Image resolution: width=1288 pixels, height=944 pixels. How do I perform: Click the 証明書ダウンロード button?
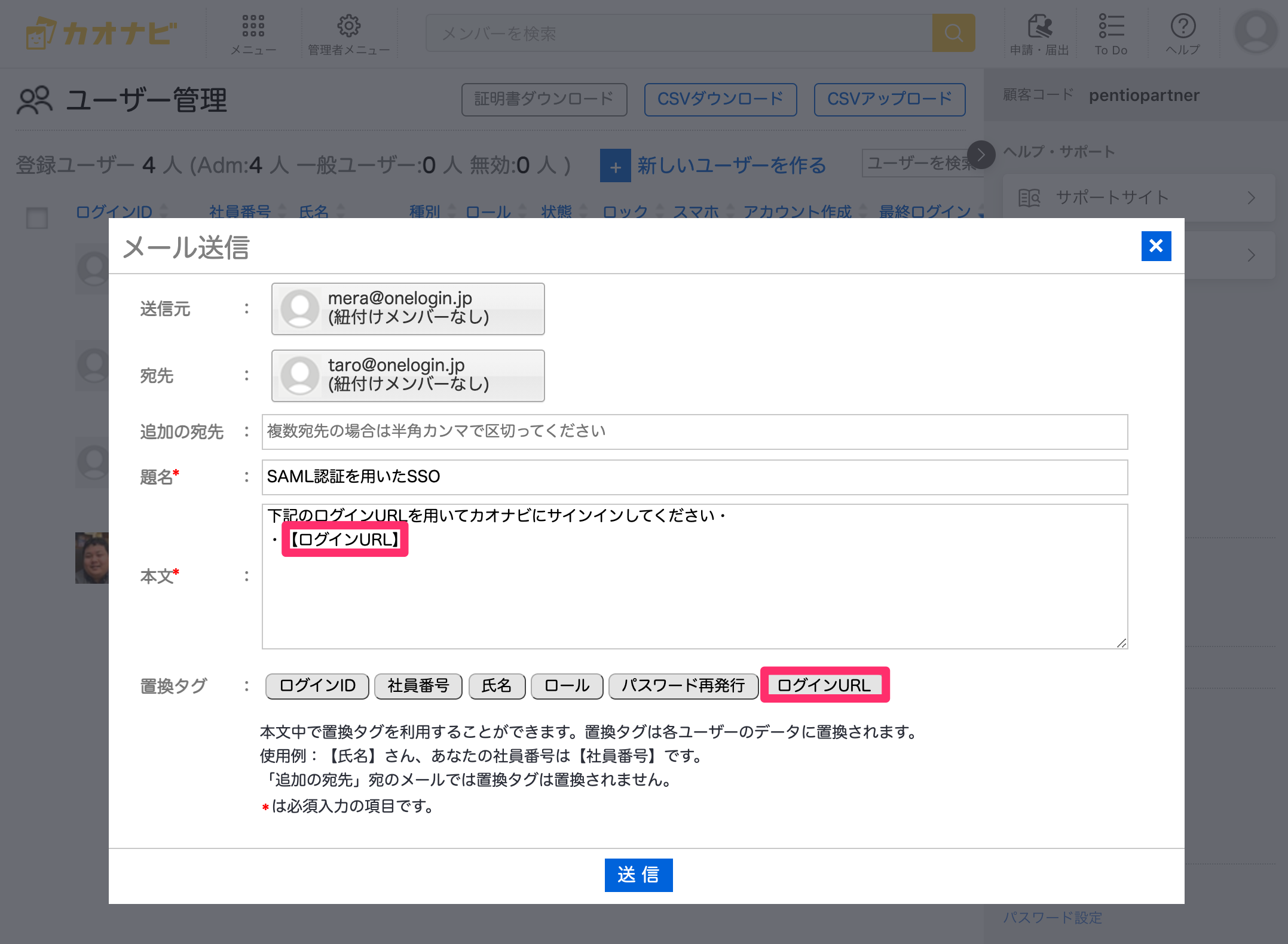click(544, 99)
